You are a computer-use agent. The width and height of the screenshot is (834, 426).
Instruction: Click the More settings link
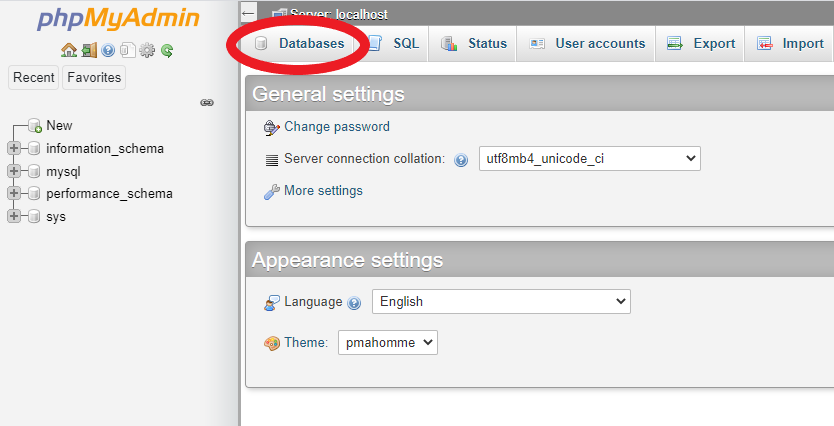[323, 190]
